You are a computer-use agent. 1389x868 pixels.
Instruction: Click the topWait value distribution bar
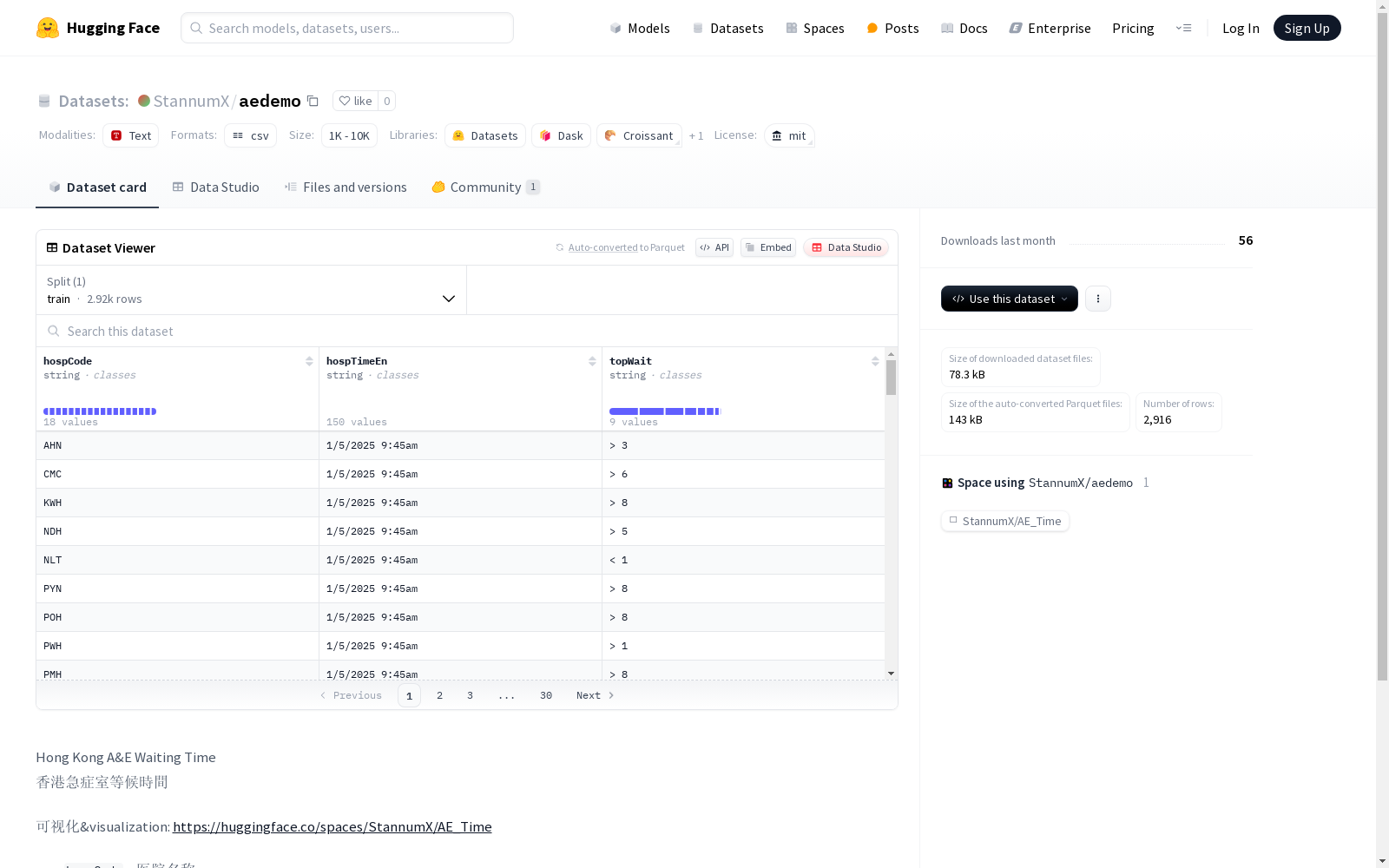(665, 411)
